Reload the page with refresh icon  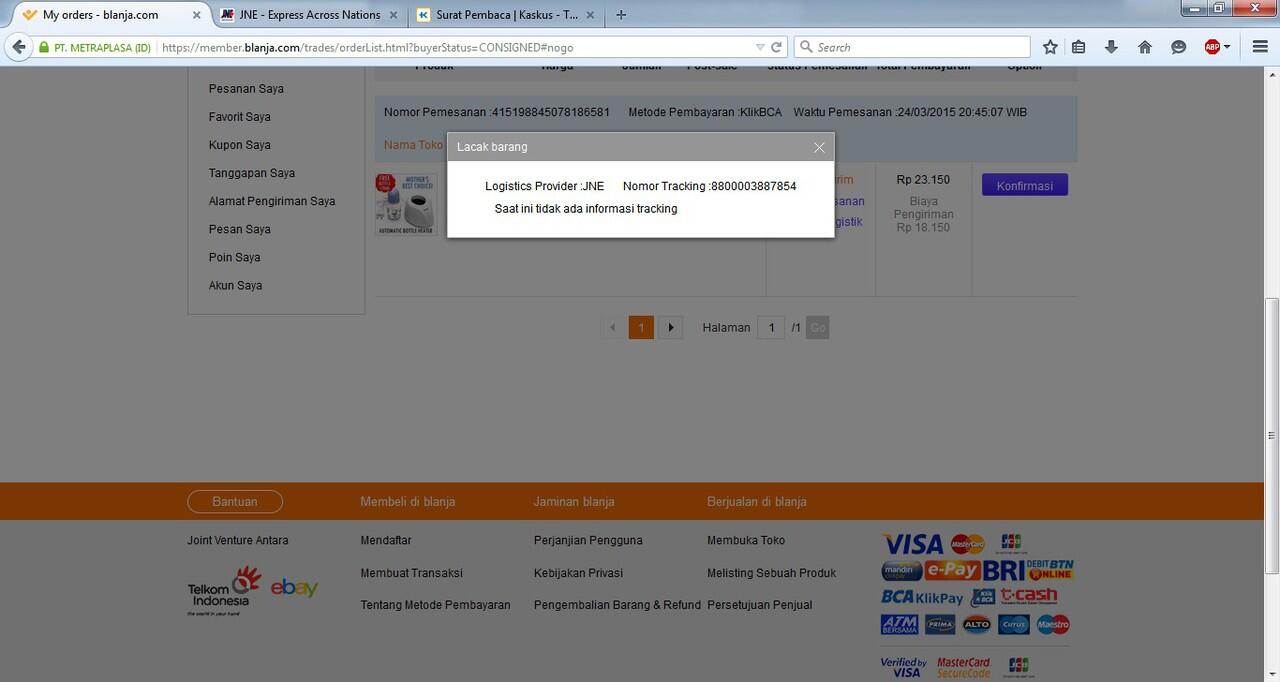pos(776,47)
